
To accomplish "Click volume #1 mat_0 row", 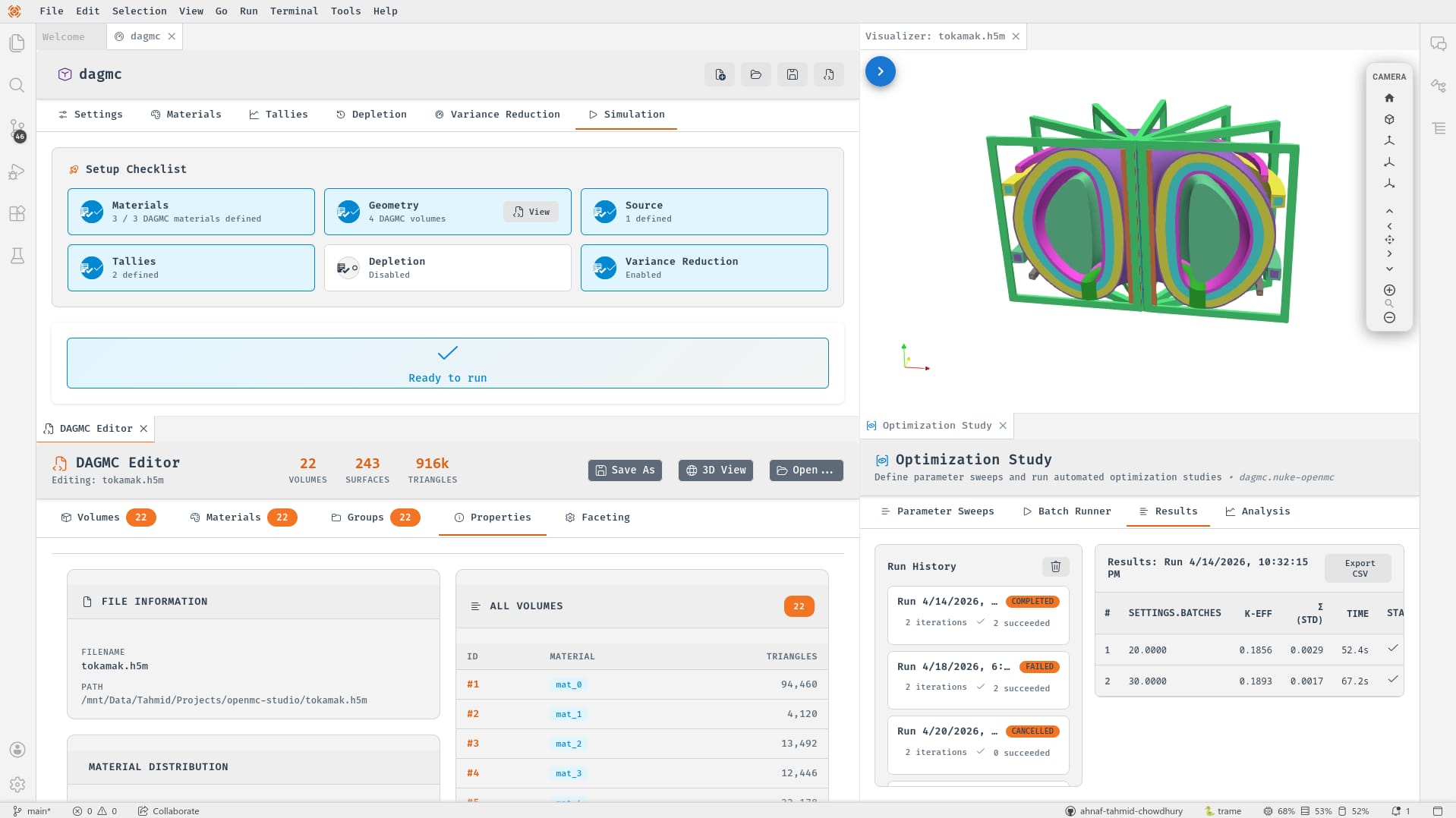I will pyautogui.click(x=641, y=684).
